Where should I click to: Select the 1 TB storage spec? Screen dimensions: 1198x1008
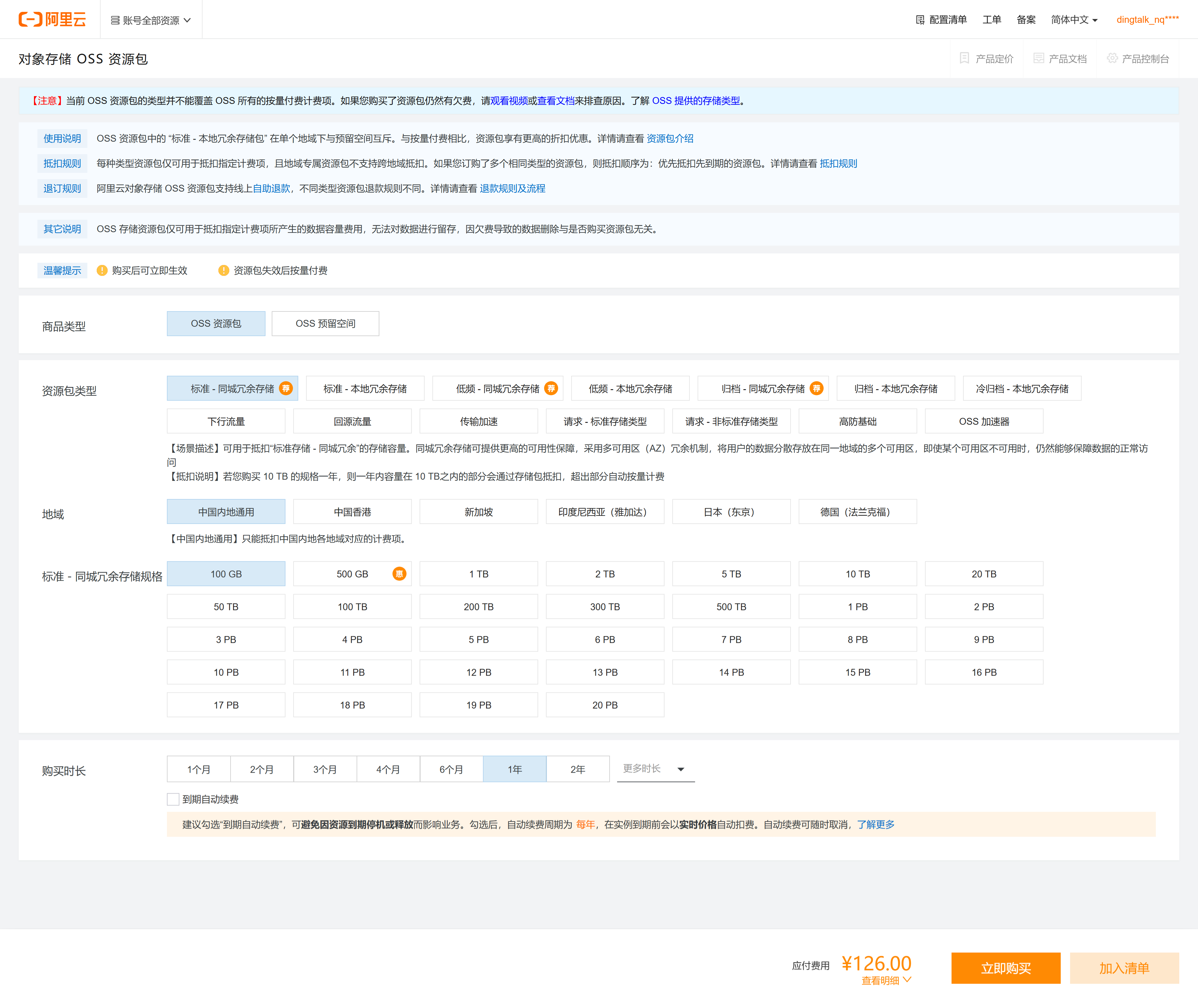click(x=479, y=574)
